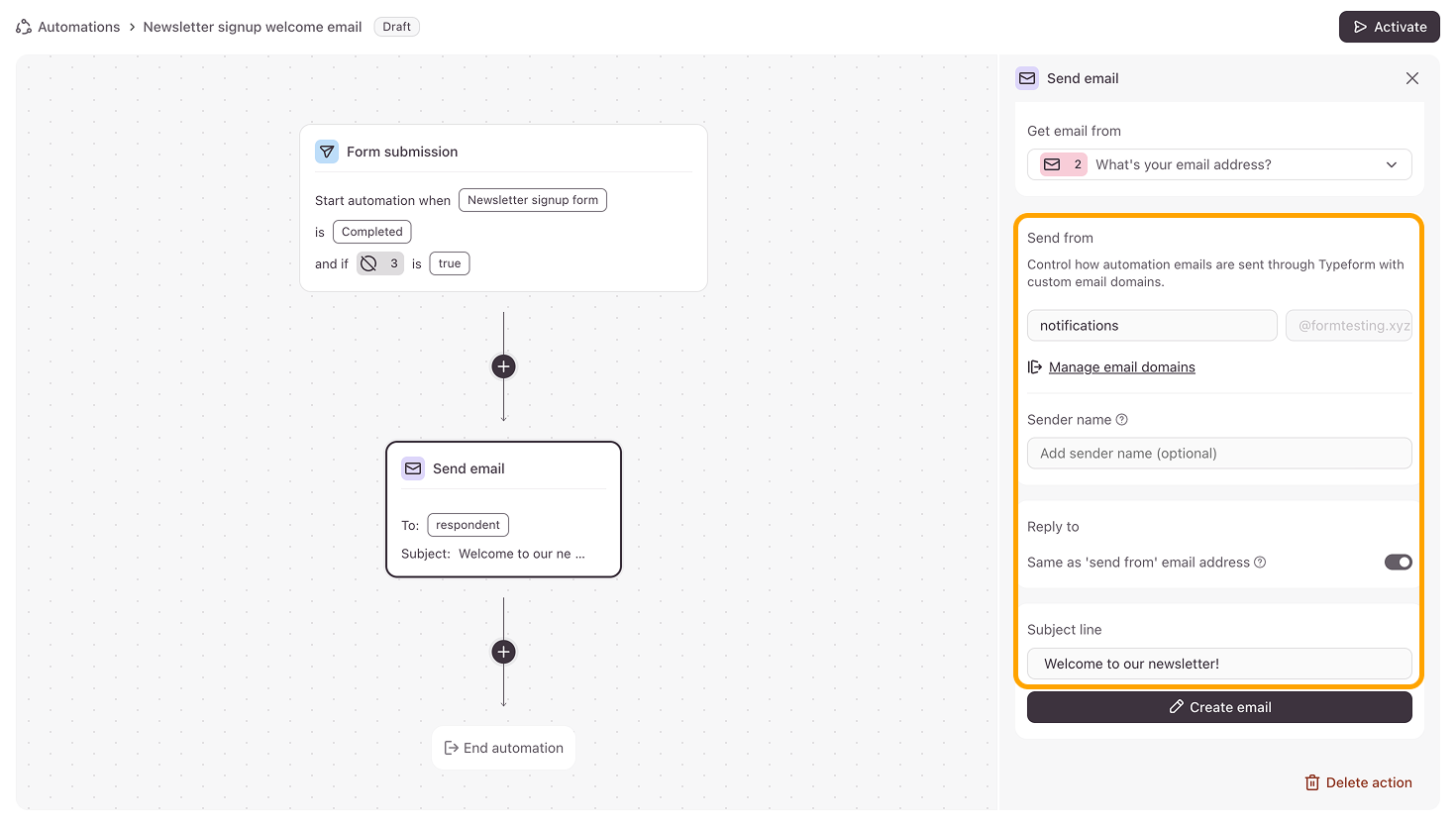Open the Get email from dropdown

1219,164
